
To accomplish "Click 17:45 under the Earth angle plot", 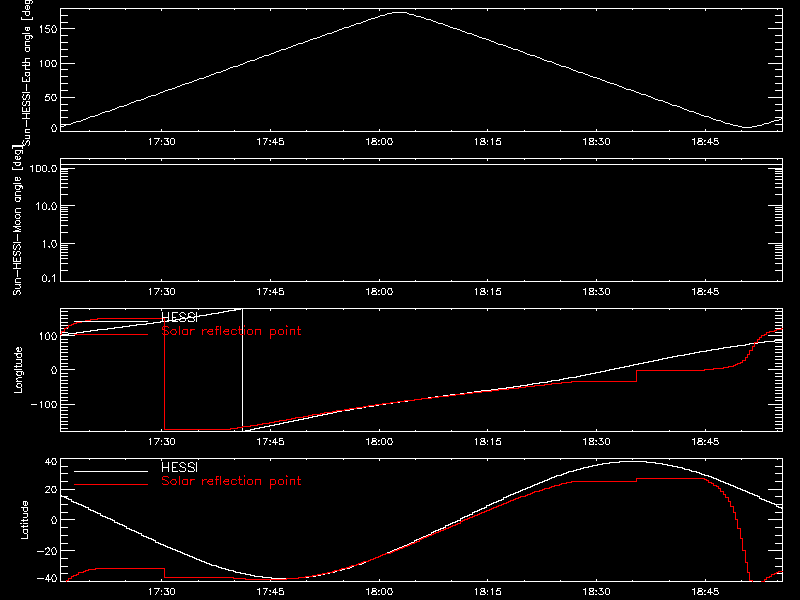I will coord(270,142).
